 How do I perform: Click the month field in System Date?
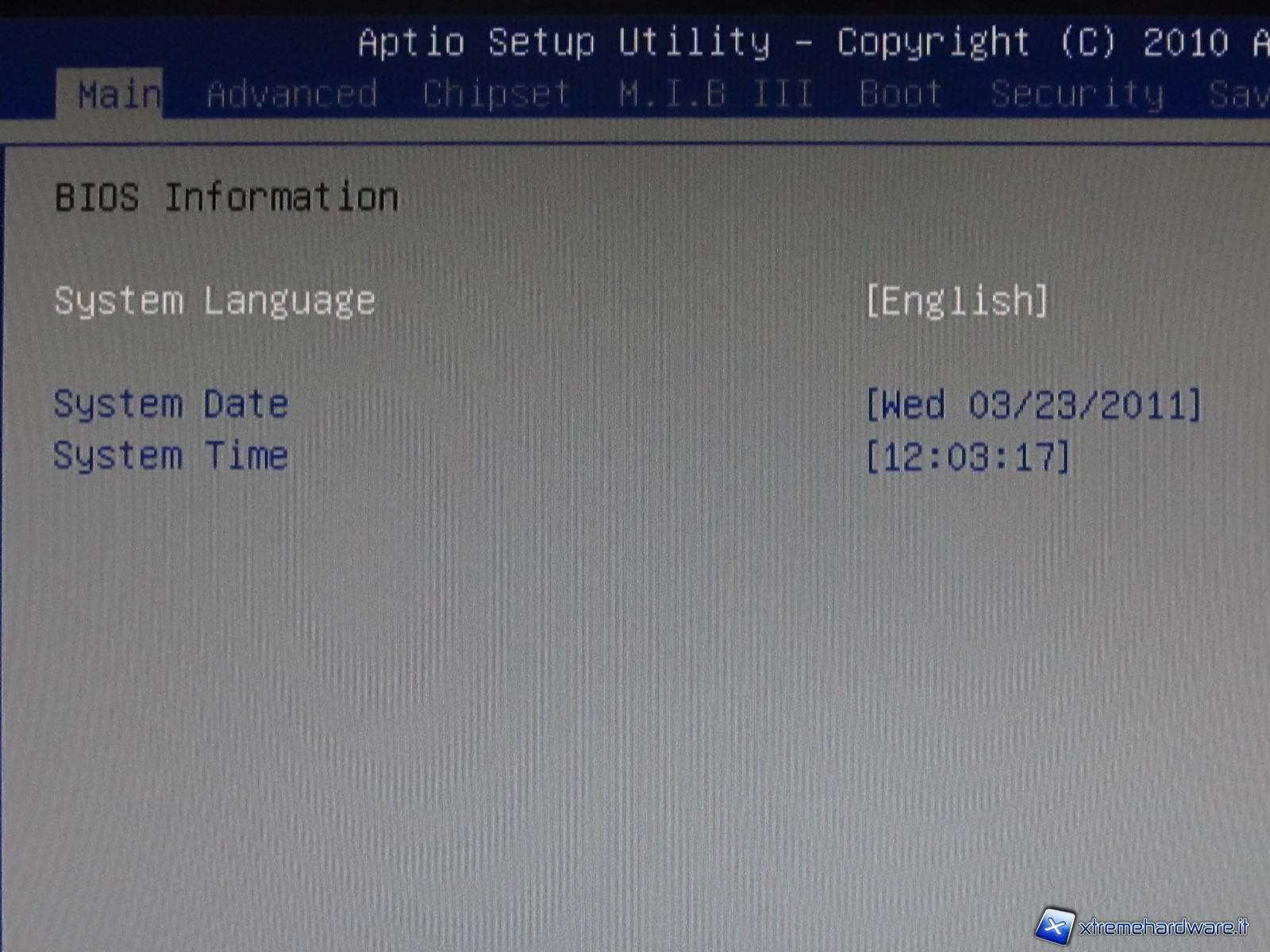pos(987,405)
